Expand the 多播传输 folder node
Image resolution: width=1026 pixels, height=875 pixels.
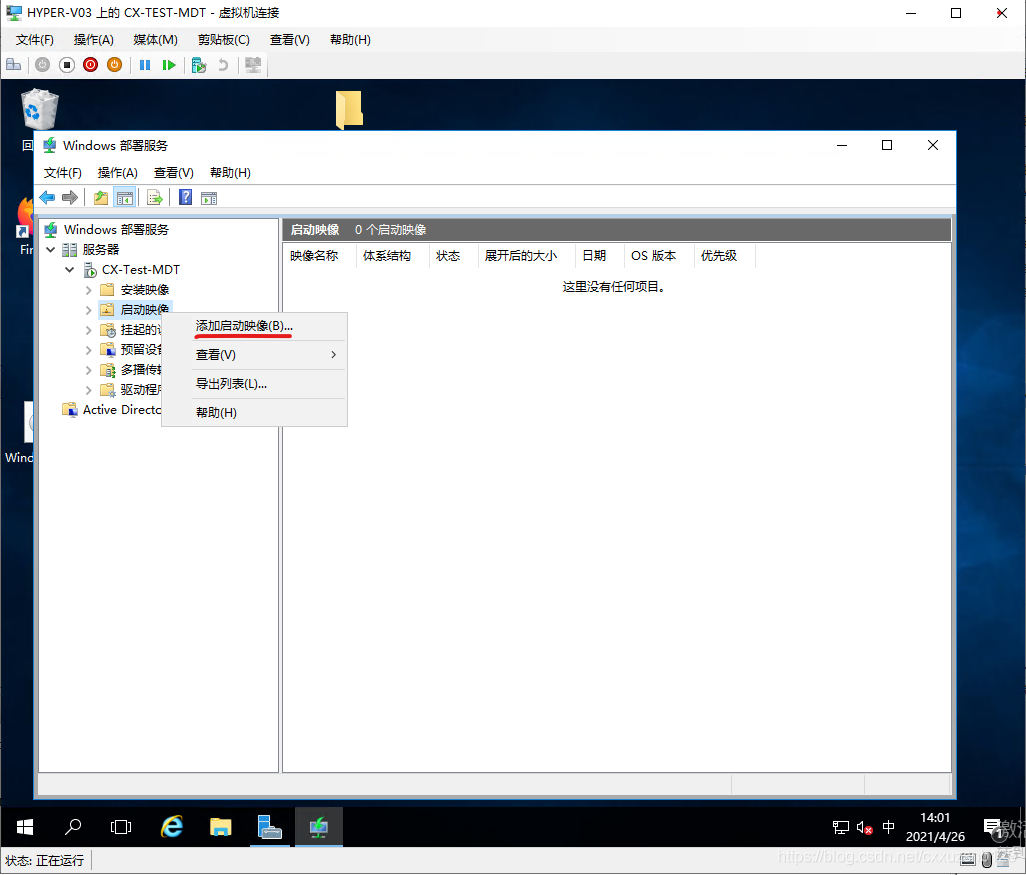[89, 370]
